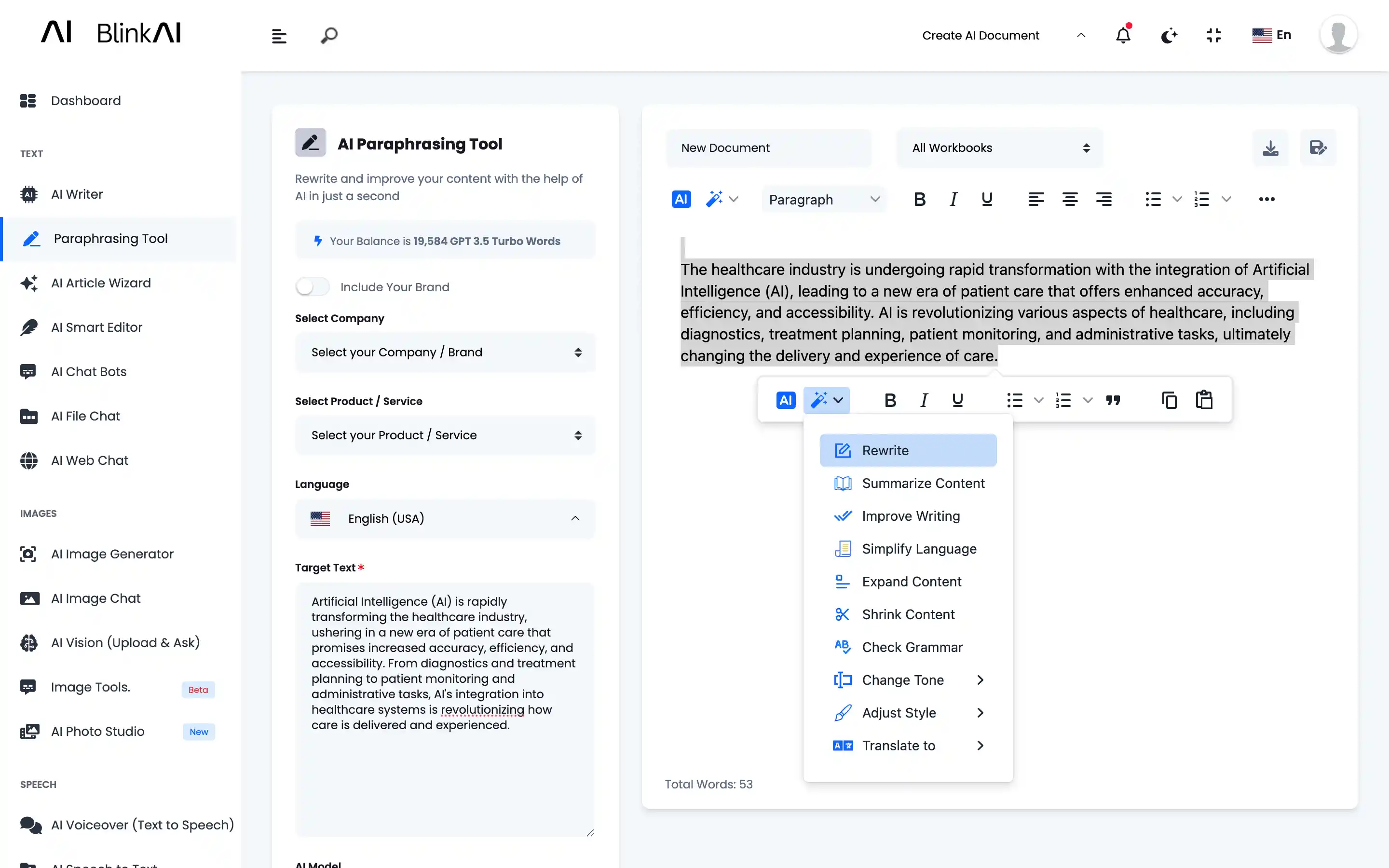Toggle the Include Your Brand switch
Screen dimensions: 1389x868
click(313, 286)
